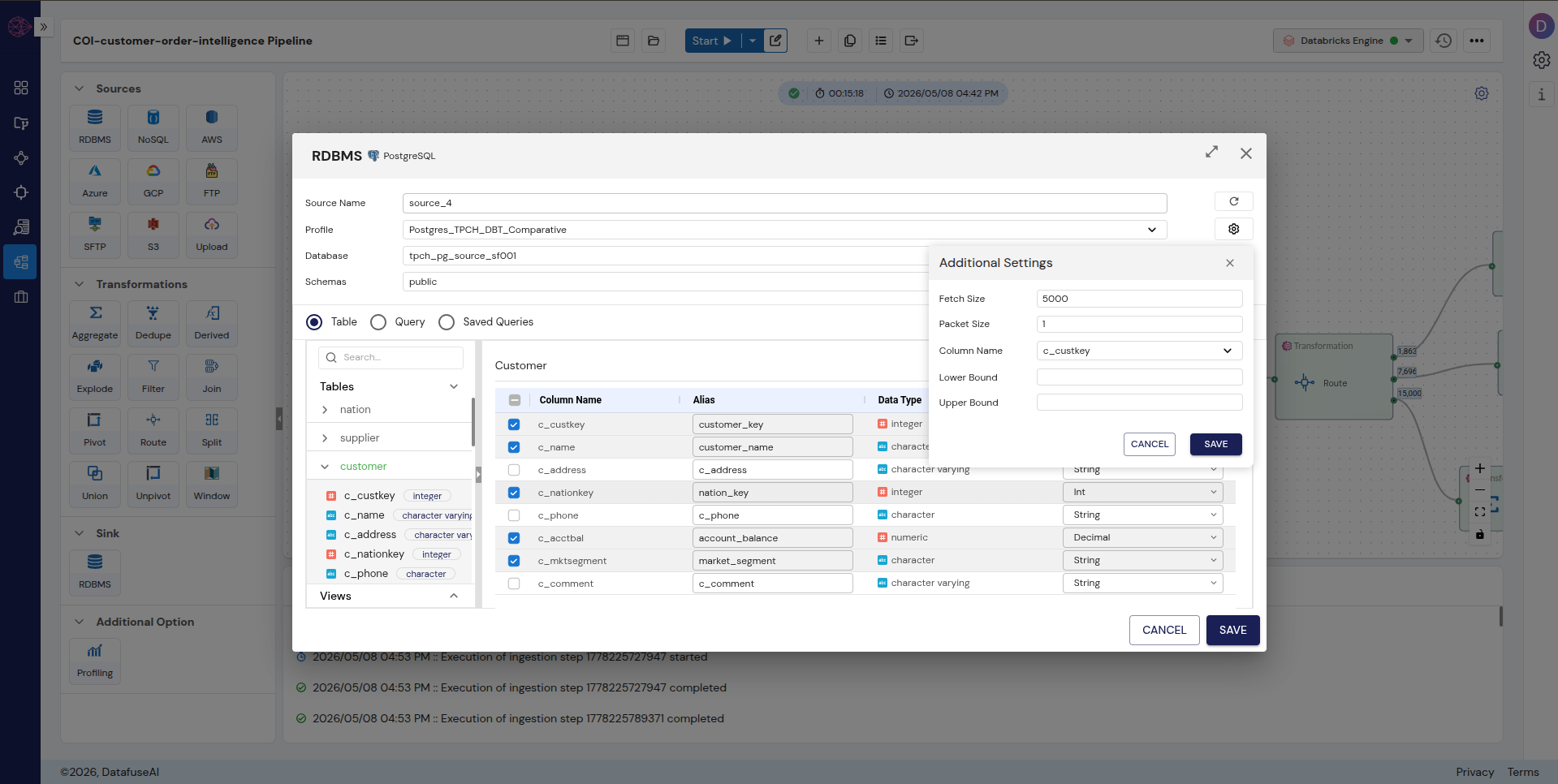This screenshot has height=784, width=1558.
Task: Select the Query radio option
Action: (378, 322)
